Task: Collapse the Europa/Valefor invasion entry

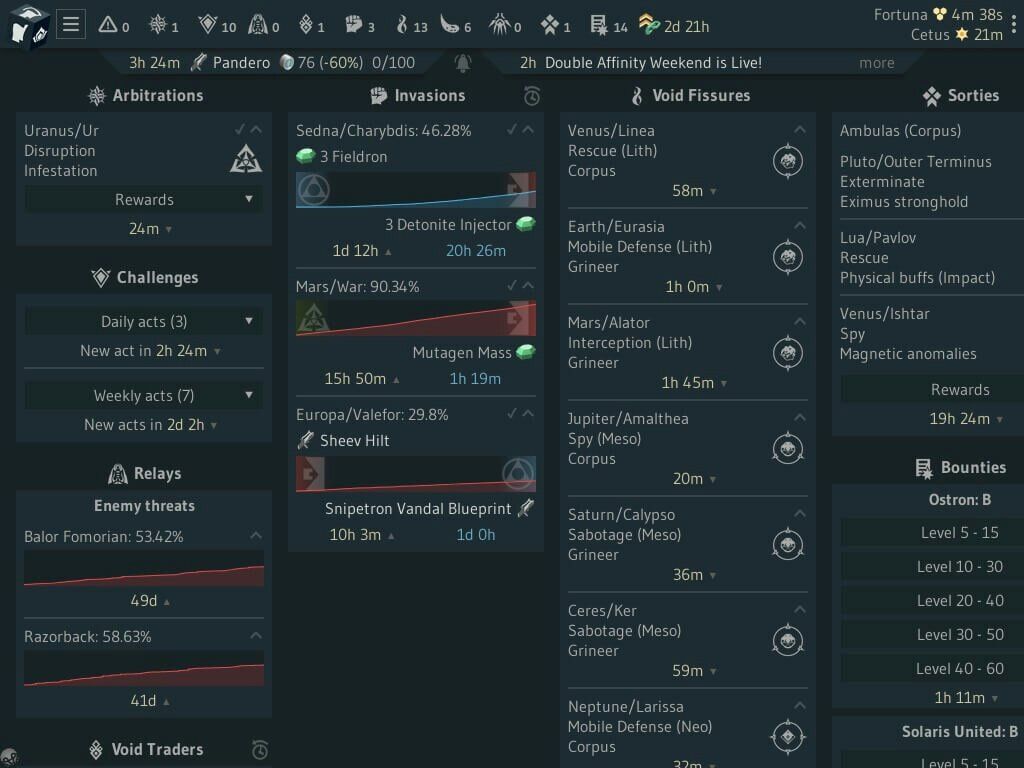Action: click(x=528, y=413)
